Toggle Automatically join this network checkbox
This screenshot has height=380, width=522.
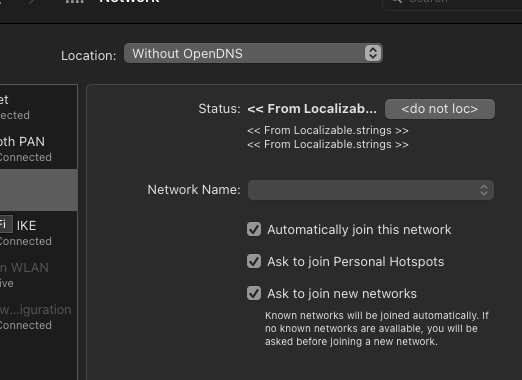pyautogui.click(x=254, y=229)
